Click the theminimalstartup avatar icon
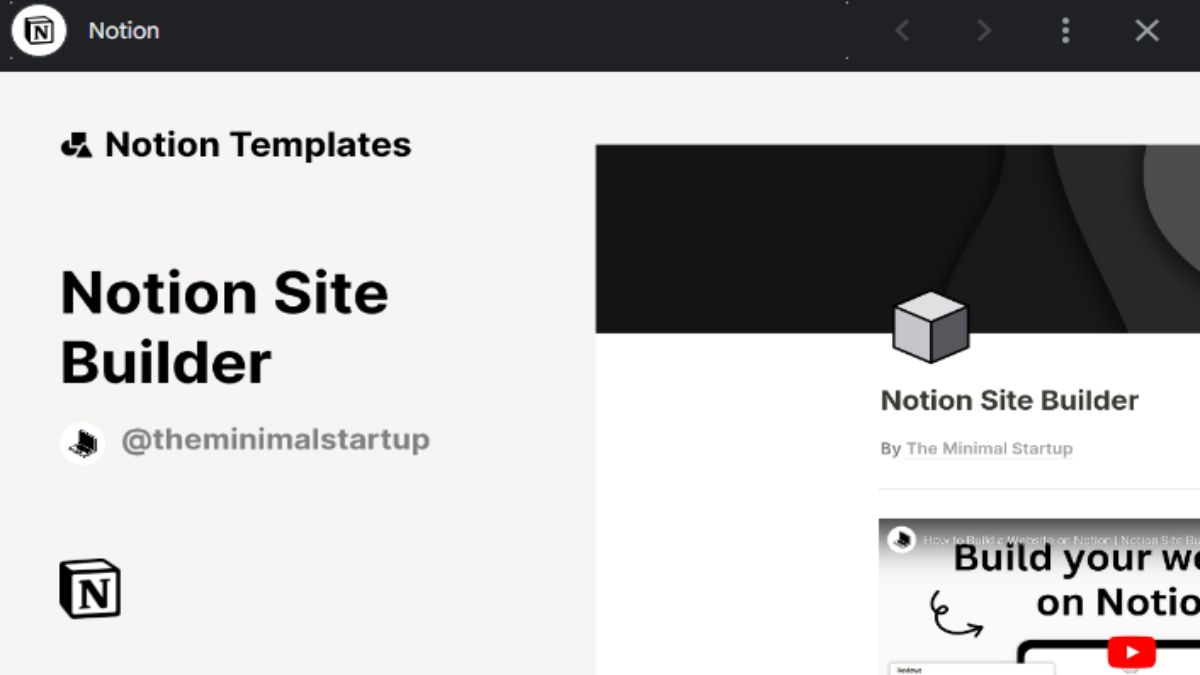This screenshot has height=675, width=1200. 82,442
